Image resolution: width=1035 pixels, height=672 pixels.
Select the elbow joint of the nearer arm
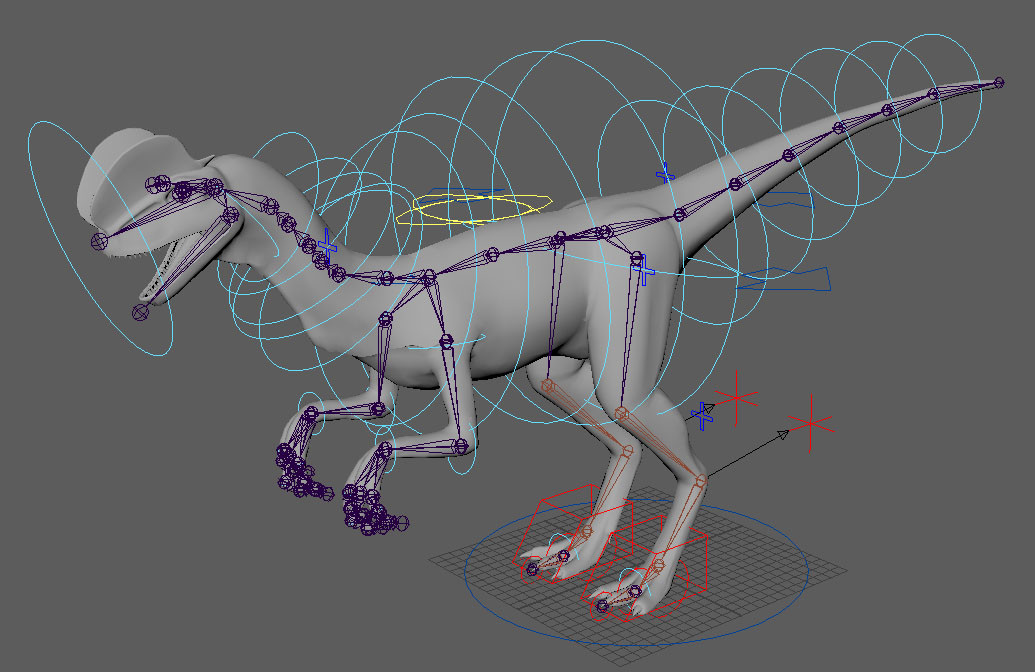tap(463, 446)
